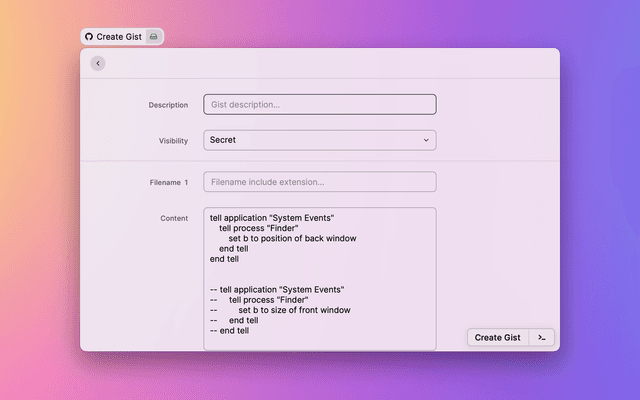Click the Description label
The width and height of the screenshot is (640, 400).
coord(168,105)
